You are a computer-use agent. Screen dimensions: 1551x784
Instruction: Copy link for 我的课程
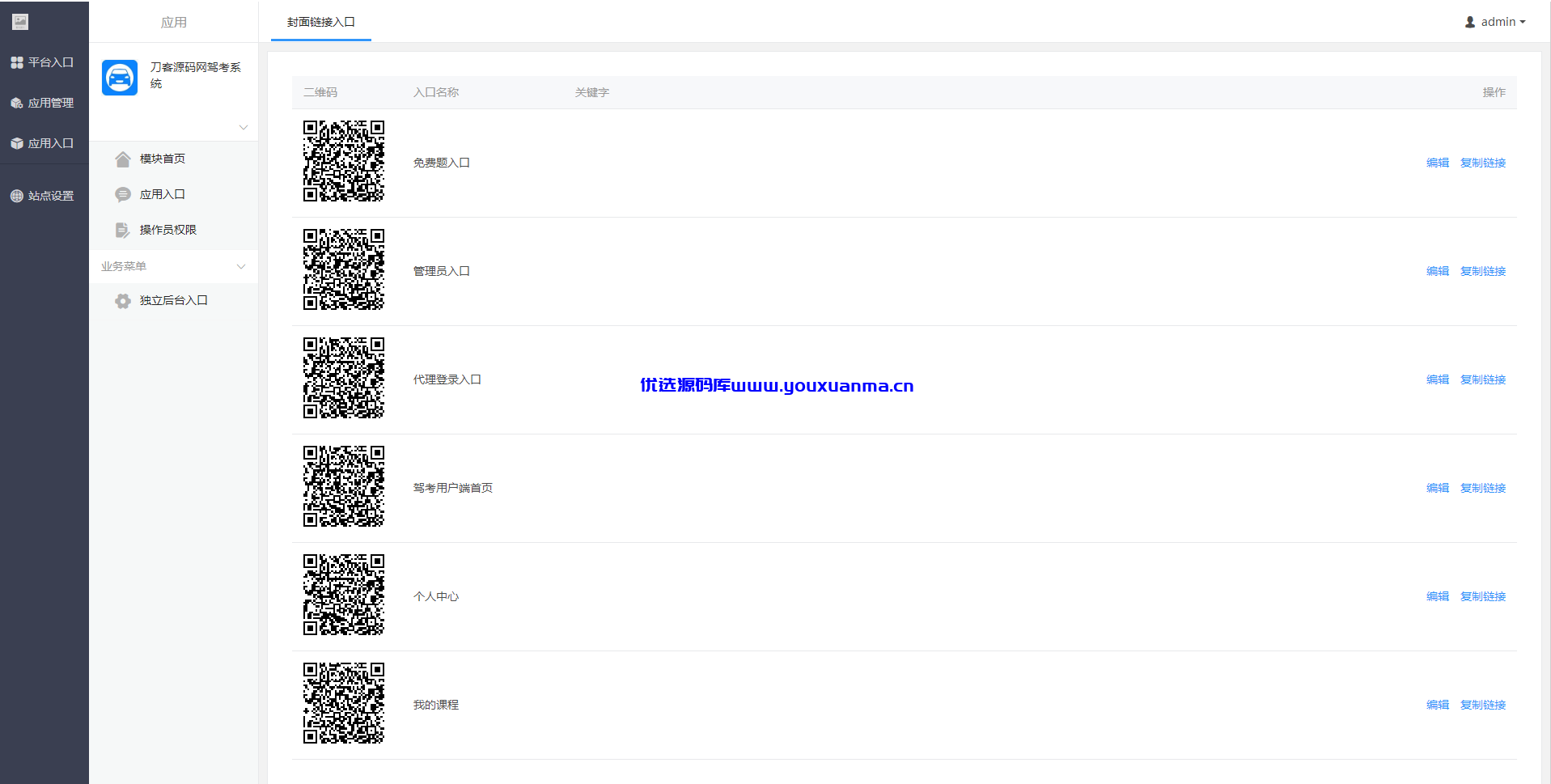click(x=1483, y=705)
